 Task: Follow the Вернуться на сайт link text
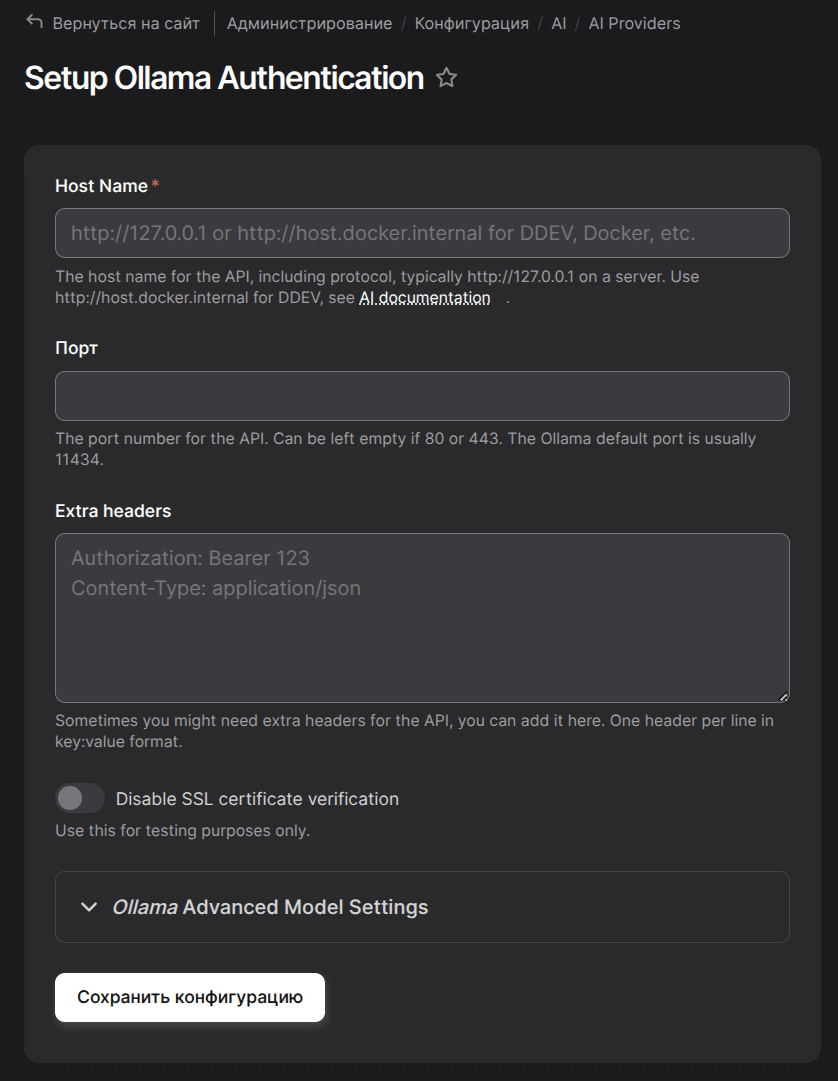click(127, 23)
